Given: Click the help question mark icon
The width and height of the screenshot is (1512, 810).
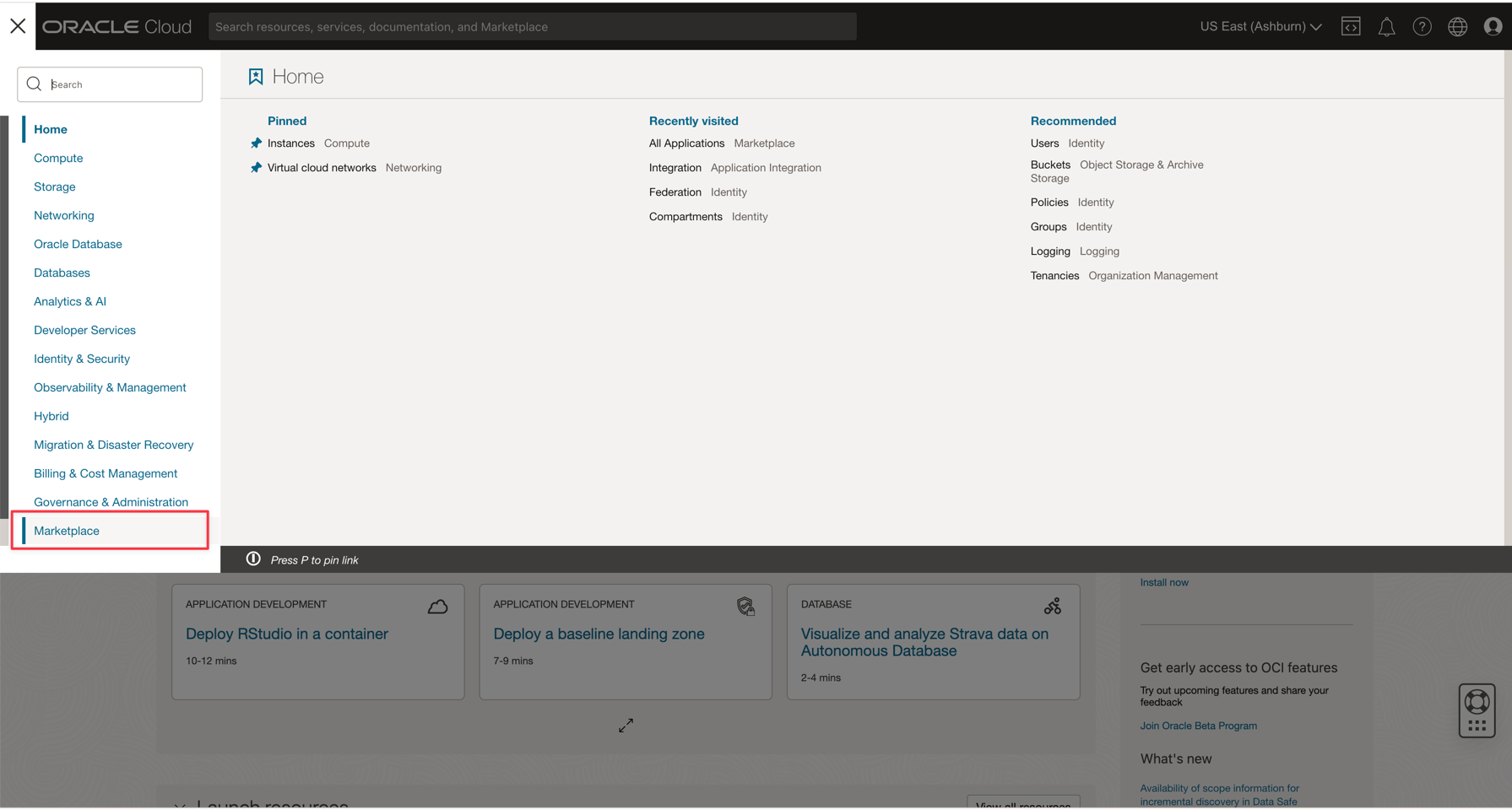Looking at the screenshot, I should coord(1422,27).
